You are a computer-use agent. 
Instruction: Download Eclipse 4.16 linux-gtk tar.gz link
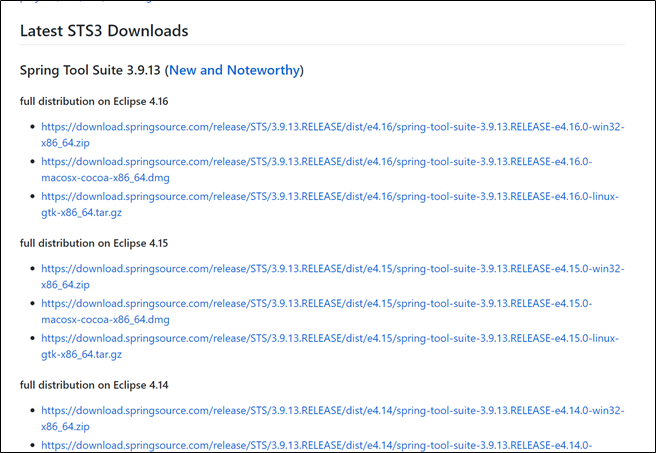(330, 204)
